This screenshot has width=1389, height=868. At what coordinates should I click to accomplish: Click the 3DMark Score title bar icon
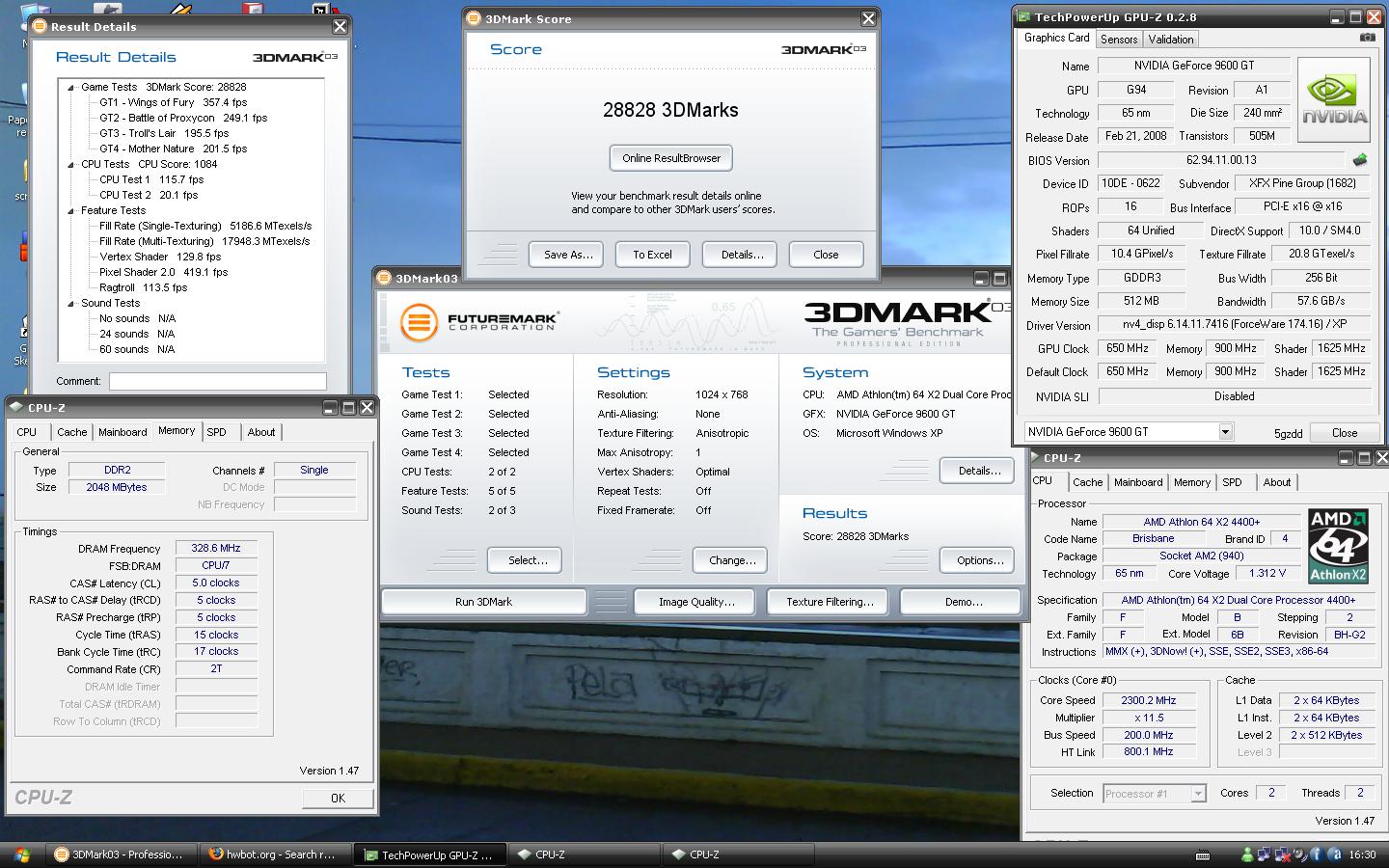coord(474,18)
